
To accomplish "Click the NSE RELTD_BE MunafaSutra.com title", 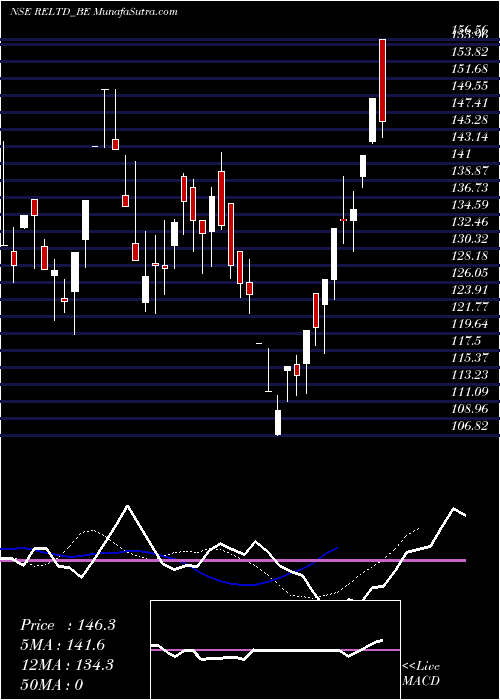I will 93,12.
